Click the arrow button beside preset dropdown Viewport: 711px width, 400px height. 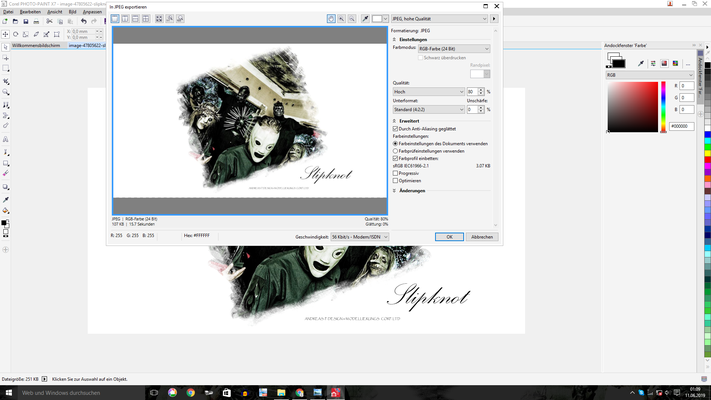pyautogui.click(x=494, y=19)
